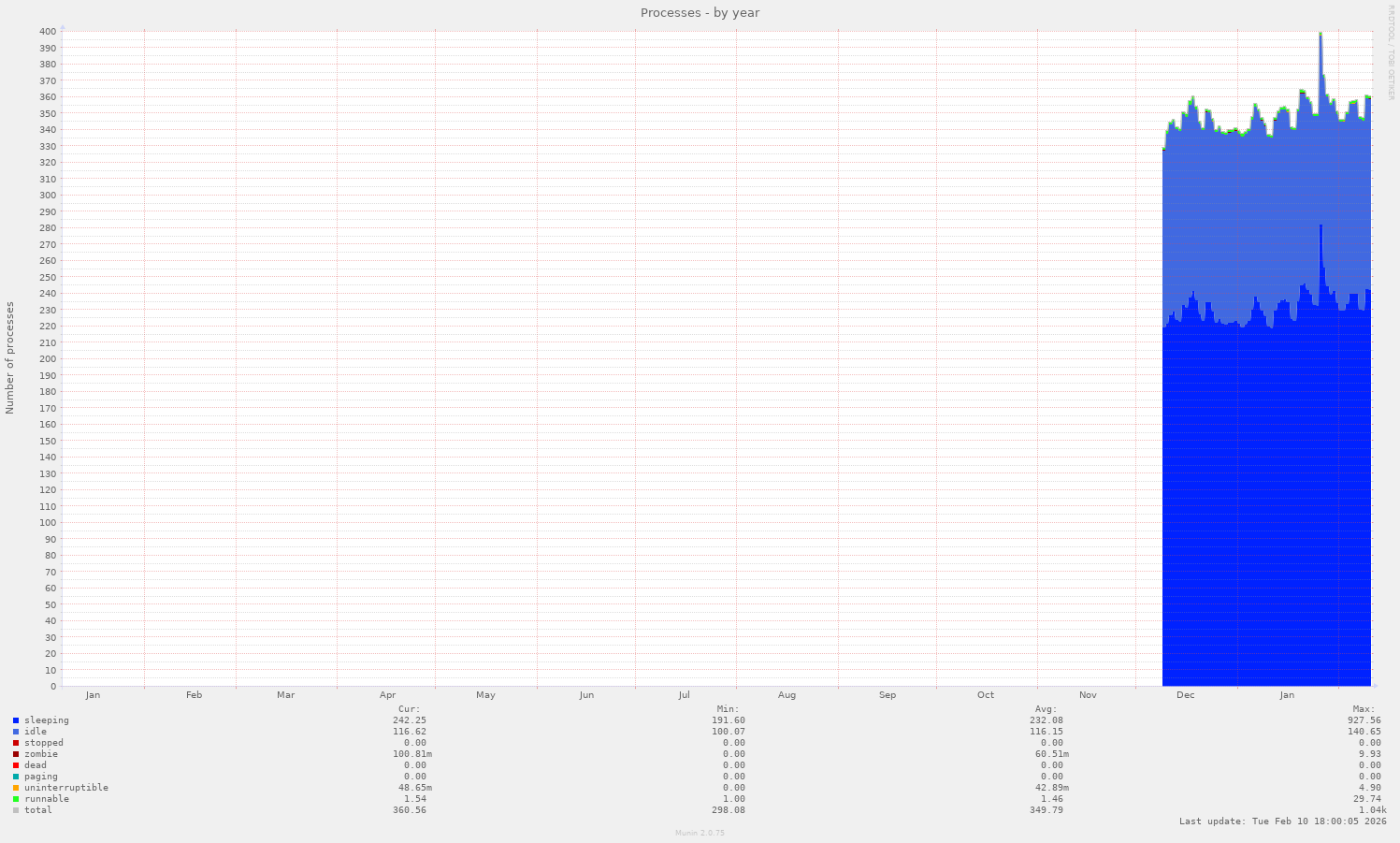This screenshot has width=1400, height=843.
Task: Click the dark red zombie legend swatch
Action: 16,754
